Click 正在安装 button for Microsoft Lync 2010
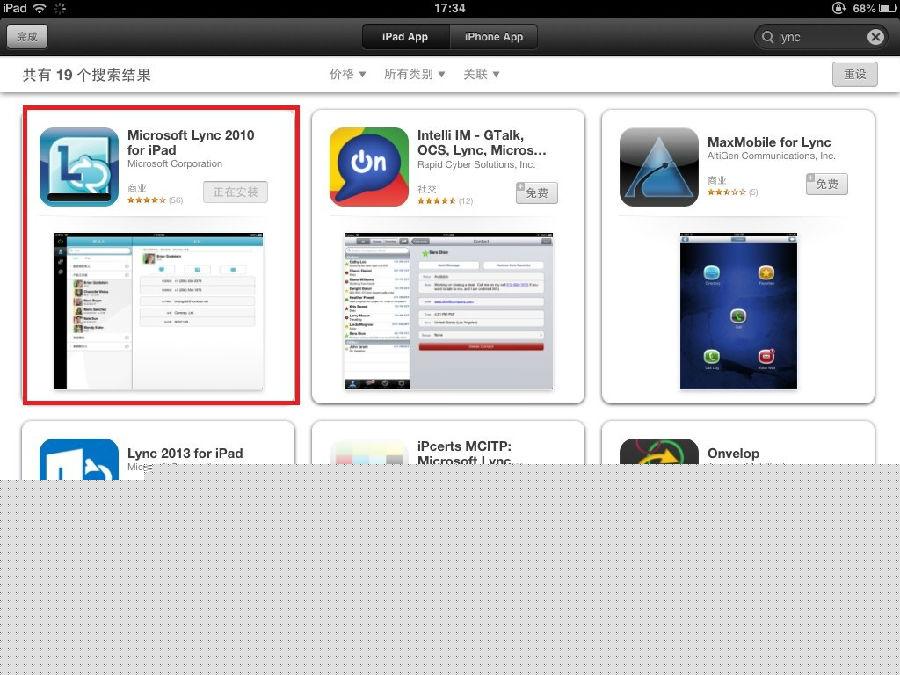 pos(235,192)
